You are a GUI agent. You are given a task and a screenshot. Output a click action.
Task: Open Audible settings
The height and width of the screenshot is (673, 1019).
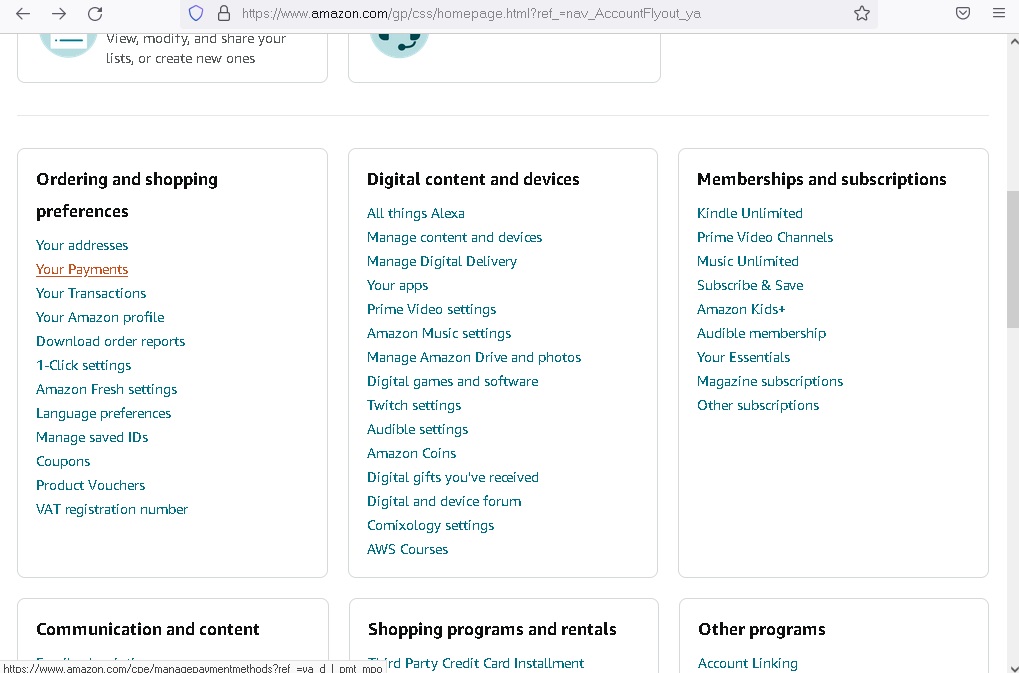point(417,430)
